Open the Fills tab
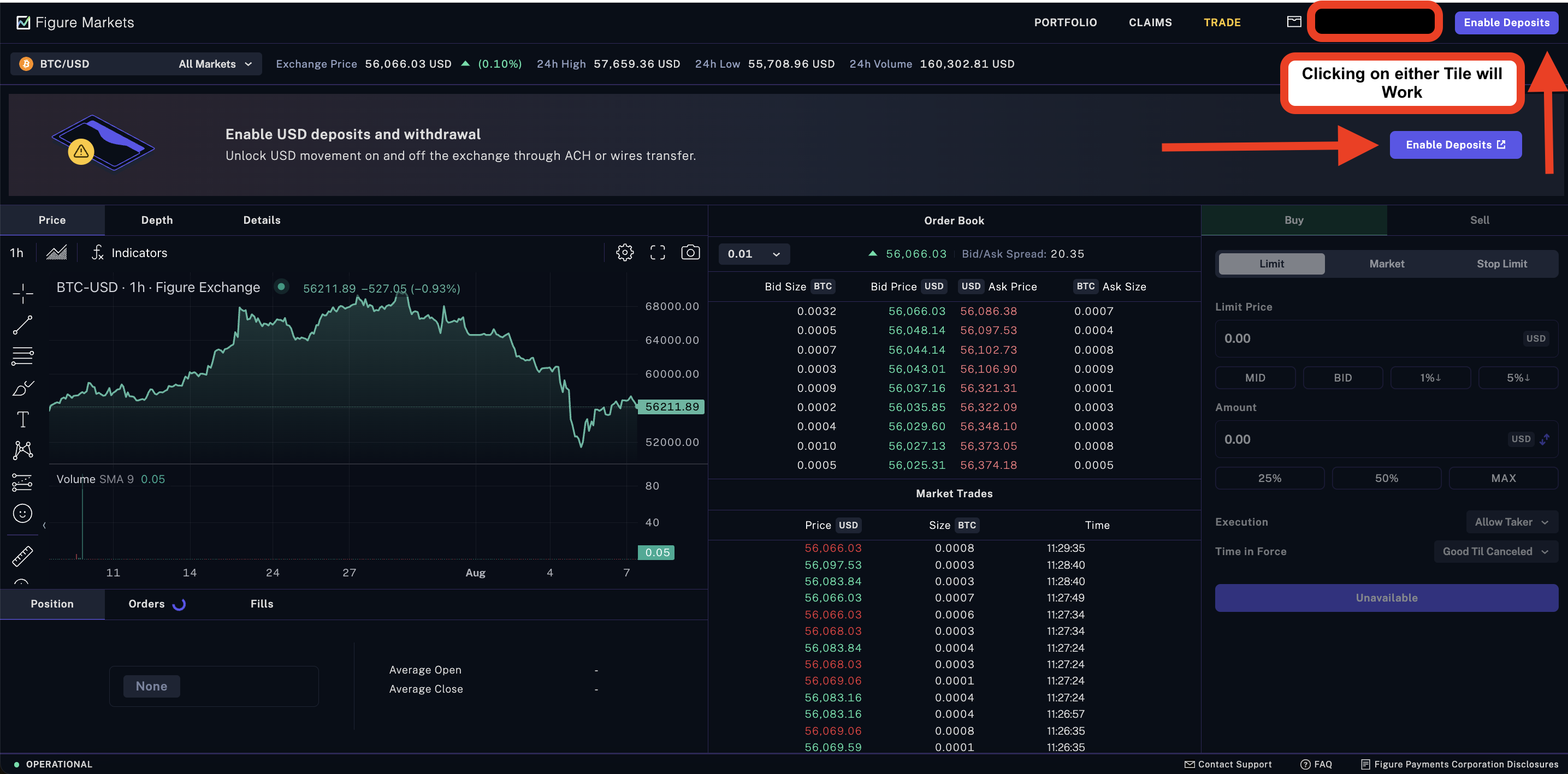 coord(262,604)
